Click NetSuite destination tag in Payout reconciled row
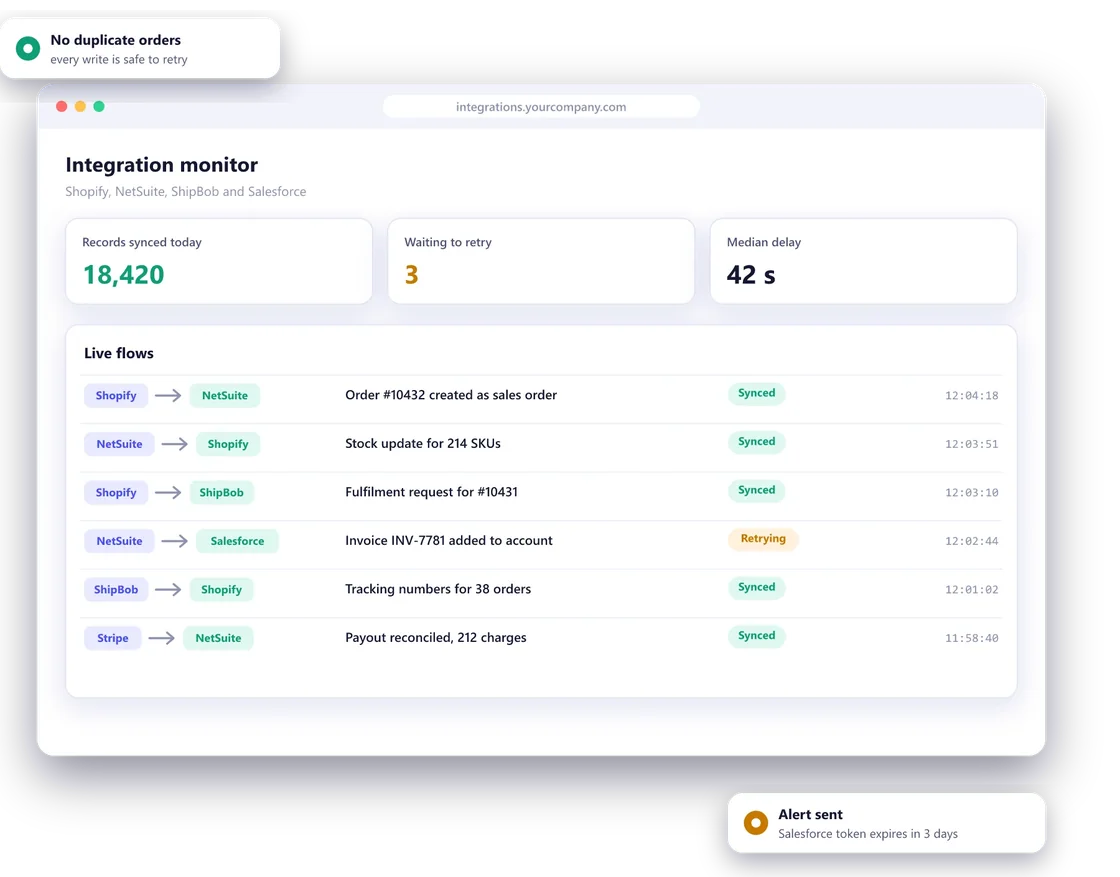The image size is (1120, 877). coord(218,638)
